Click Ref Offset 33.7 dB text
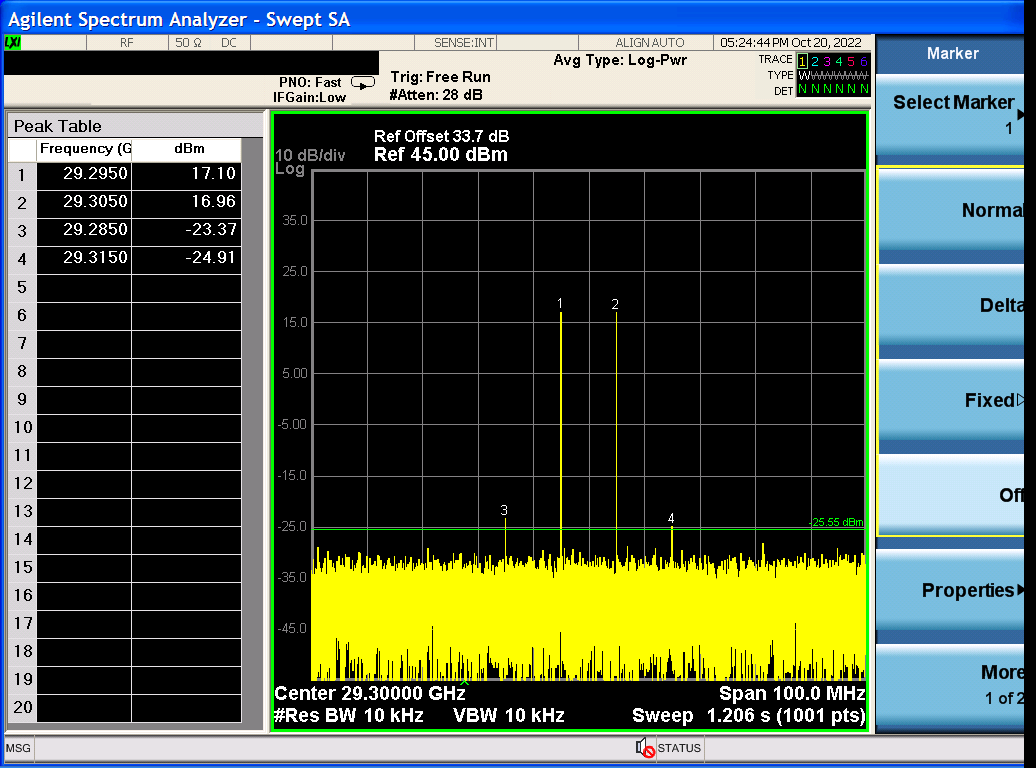 441,136
